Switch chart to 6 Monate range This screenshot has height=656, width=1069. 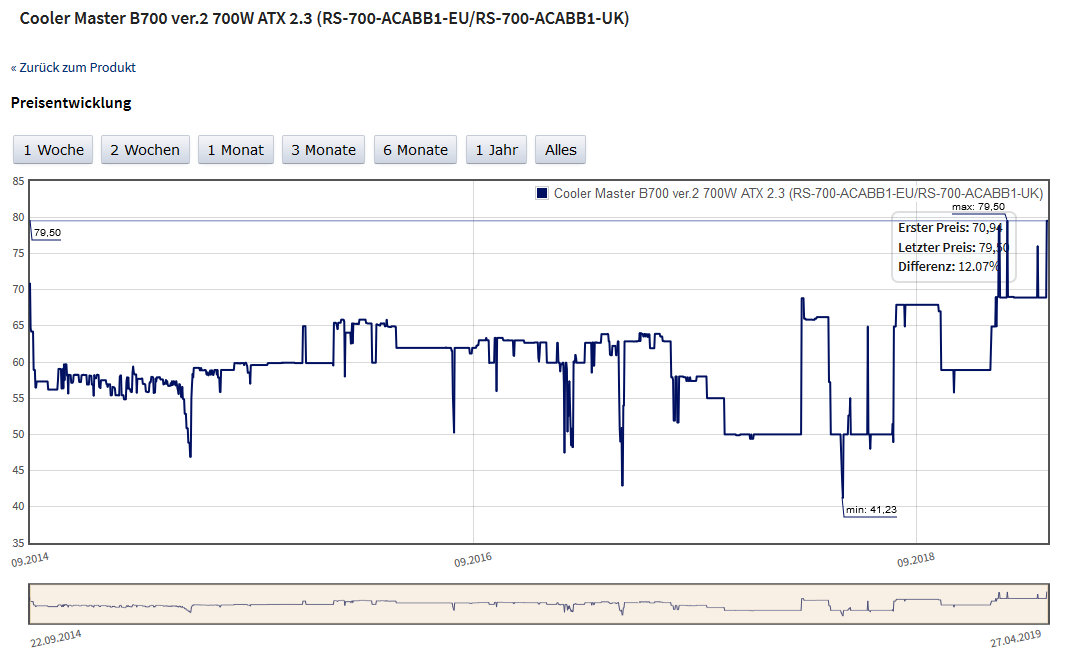point(415,150)
